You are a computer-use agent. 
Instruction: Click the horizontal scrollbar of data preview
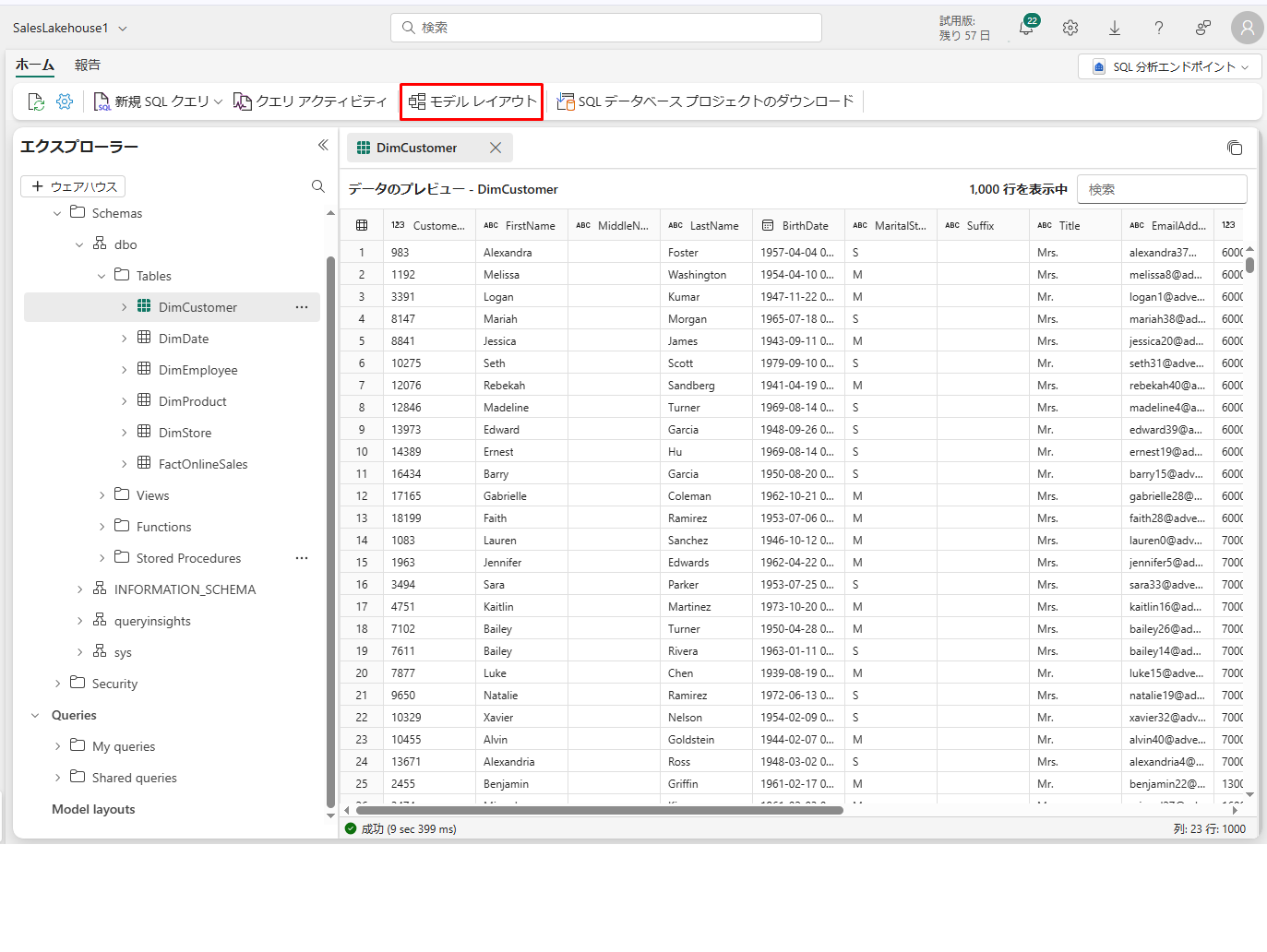(x=600, y=811)
